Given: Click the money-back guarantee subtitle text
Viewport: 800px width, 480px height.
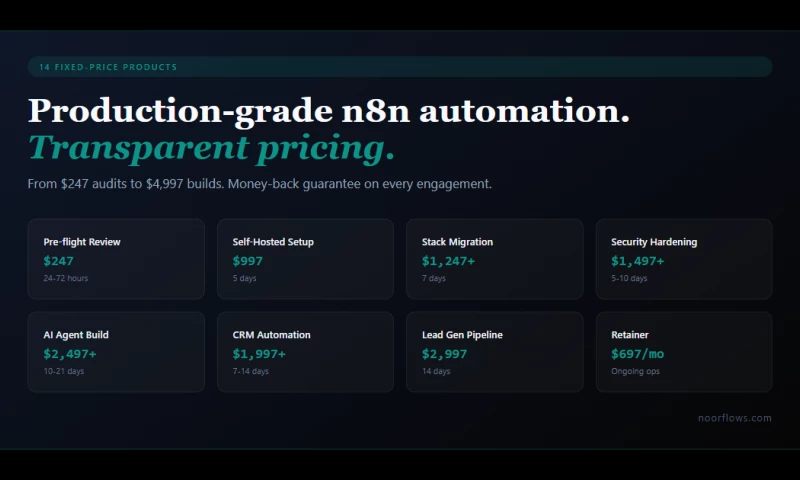Looking at the screenshot, I should pyautogui.click(x=260, y=184).
